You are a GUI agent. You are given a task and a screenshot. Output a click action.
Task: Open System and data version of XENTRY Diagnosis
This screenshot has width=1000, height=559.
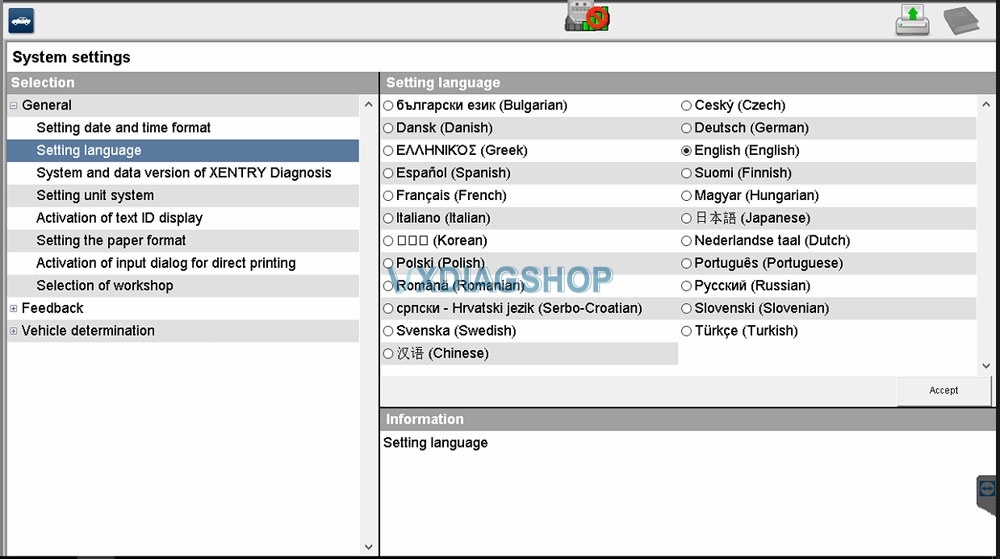click(184, 173)
